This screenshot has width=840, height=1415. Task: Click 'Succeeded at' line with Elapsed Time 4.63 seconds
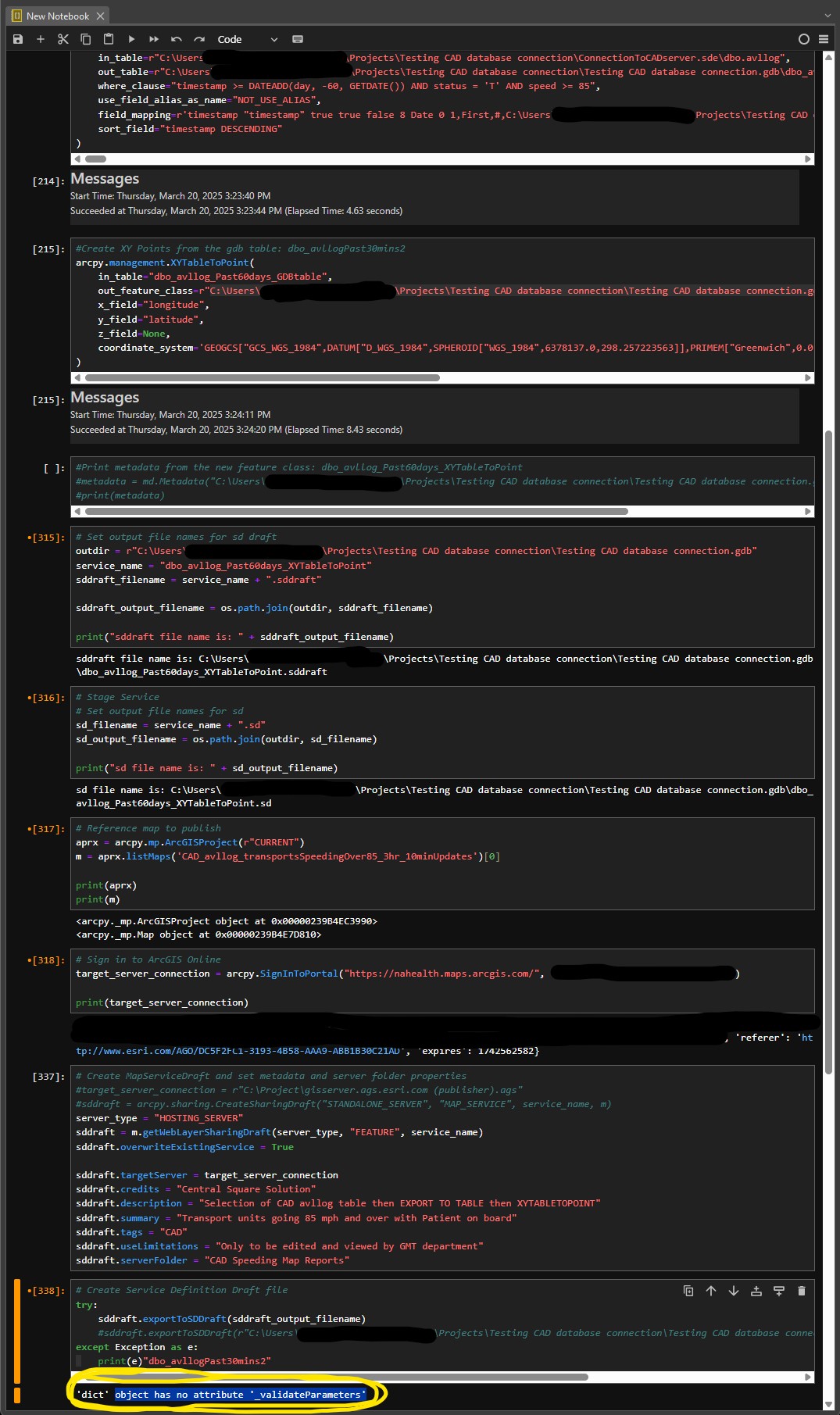(236, 211)
